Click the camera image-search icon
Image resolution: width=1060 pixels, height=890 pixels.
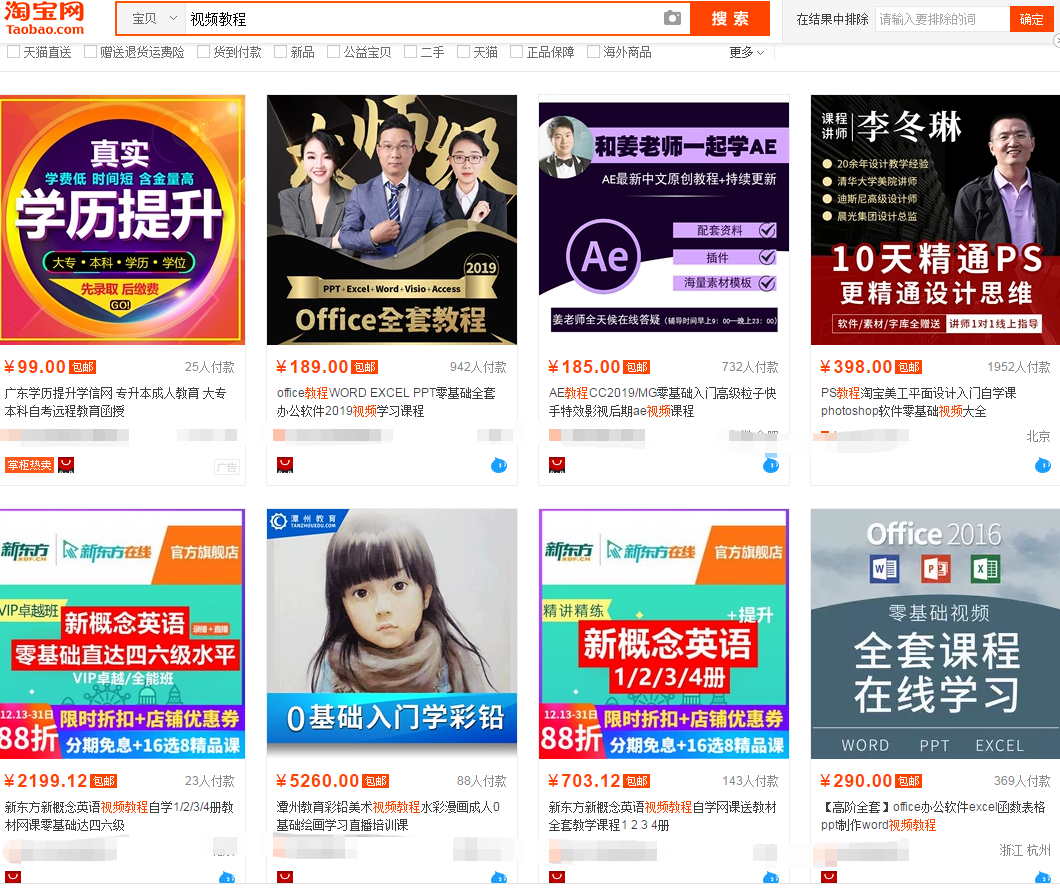[x=672, y=18]
